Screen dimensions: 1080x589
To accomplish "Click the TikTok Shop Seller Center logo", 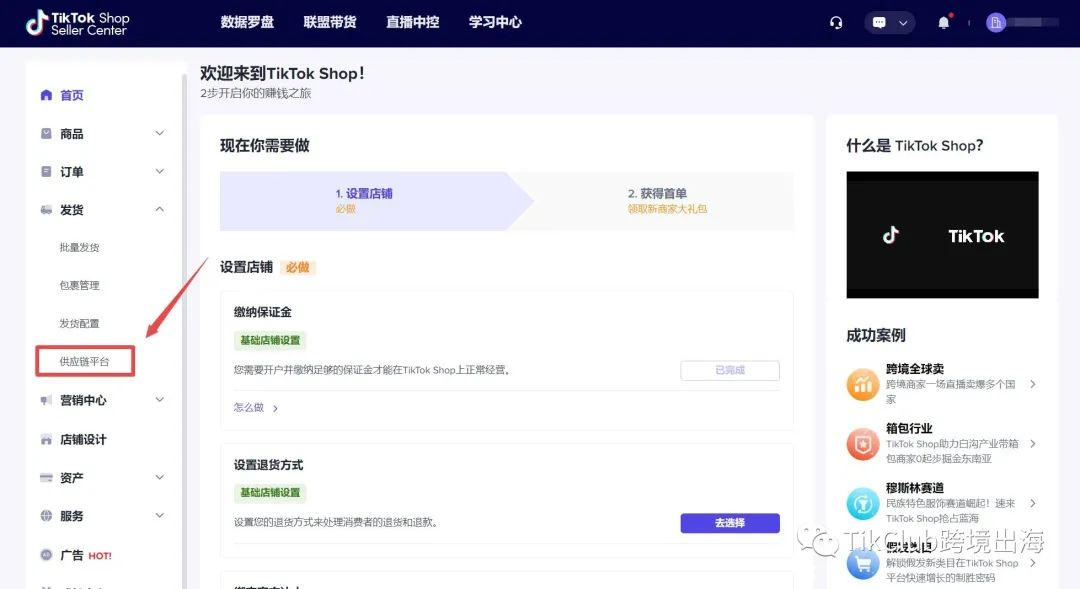I will [x=78, y=23].
